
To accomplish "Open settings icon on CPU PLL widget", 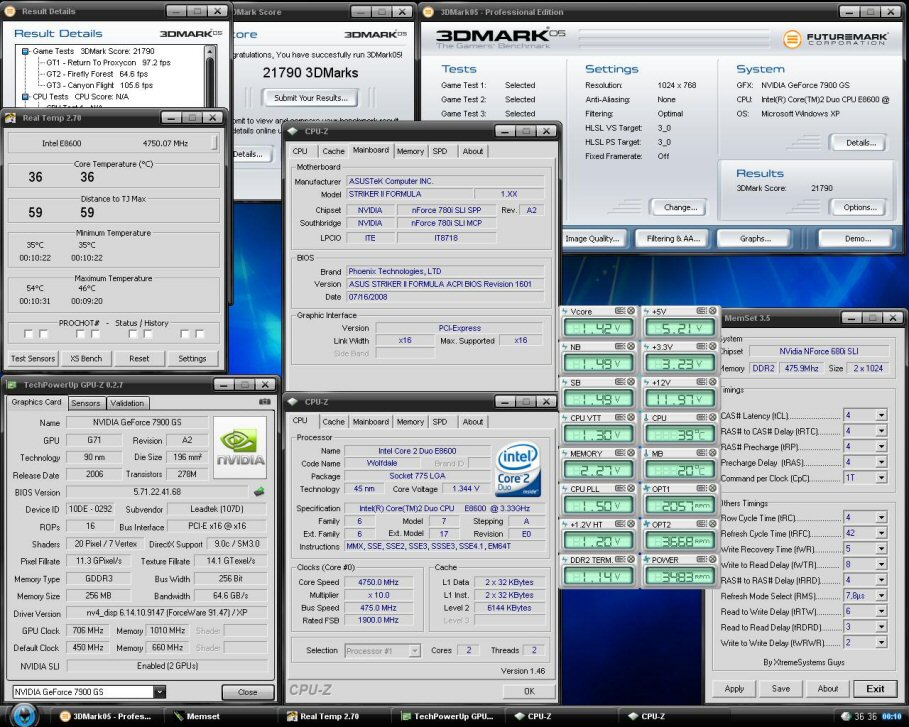I will (x=620, y=489).
